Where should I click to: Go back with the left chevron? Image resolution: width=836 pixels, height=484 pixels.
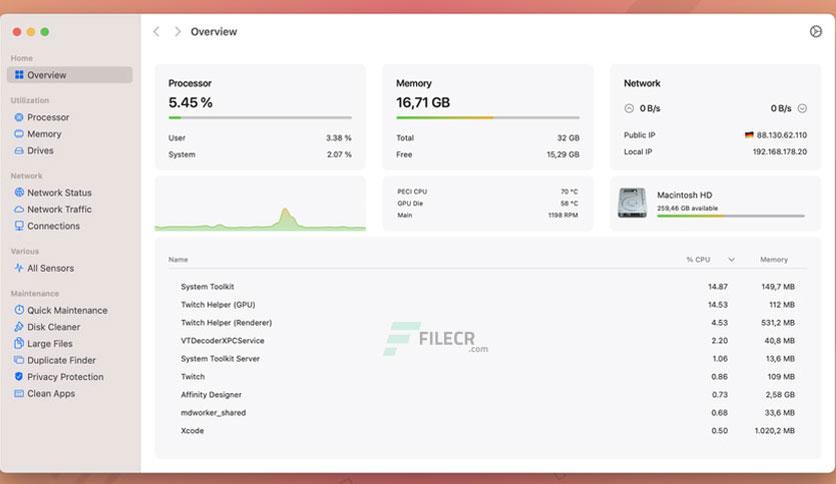click(156, 31)
